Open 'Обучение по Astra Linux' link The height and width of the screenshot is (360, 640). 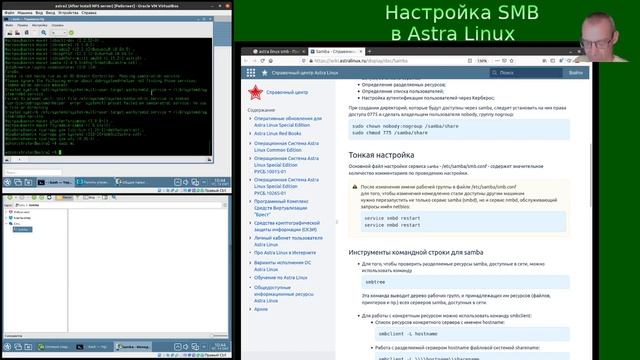click(281, 278)
